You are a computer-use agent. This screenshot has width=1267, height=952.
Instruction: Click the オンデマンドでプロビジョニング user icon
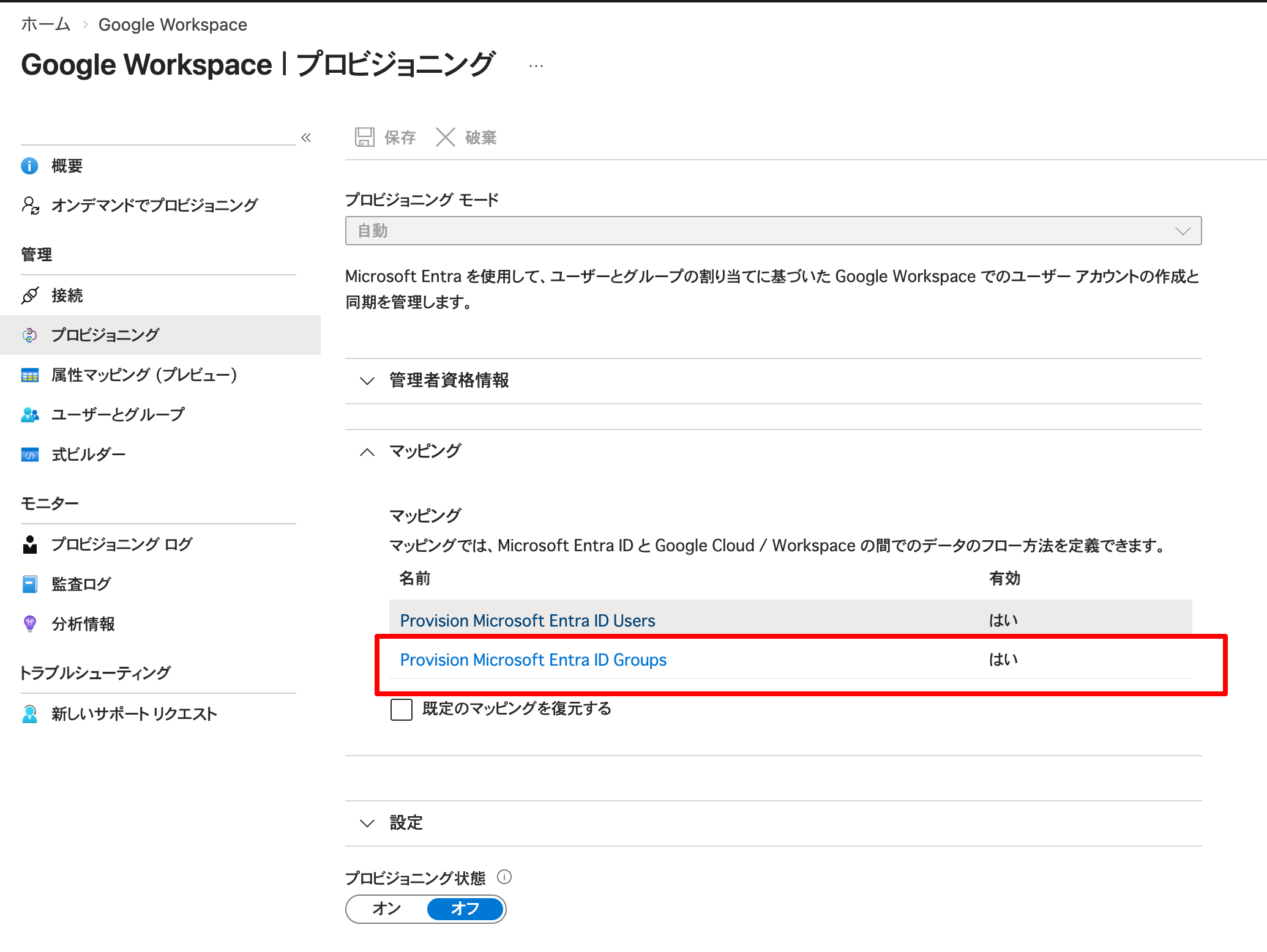pos(31,205)
